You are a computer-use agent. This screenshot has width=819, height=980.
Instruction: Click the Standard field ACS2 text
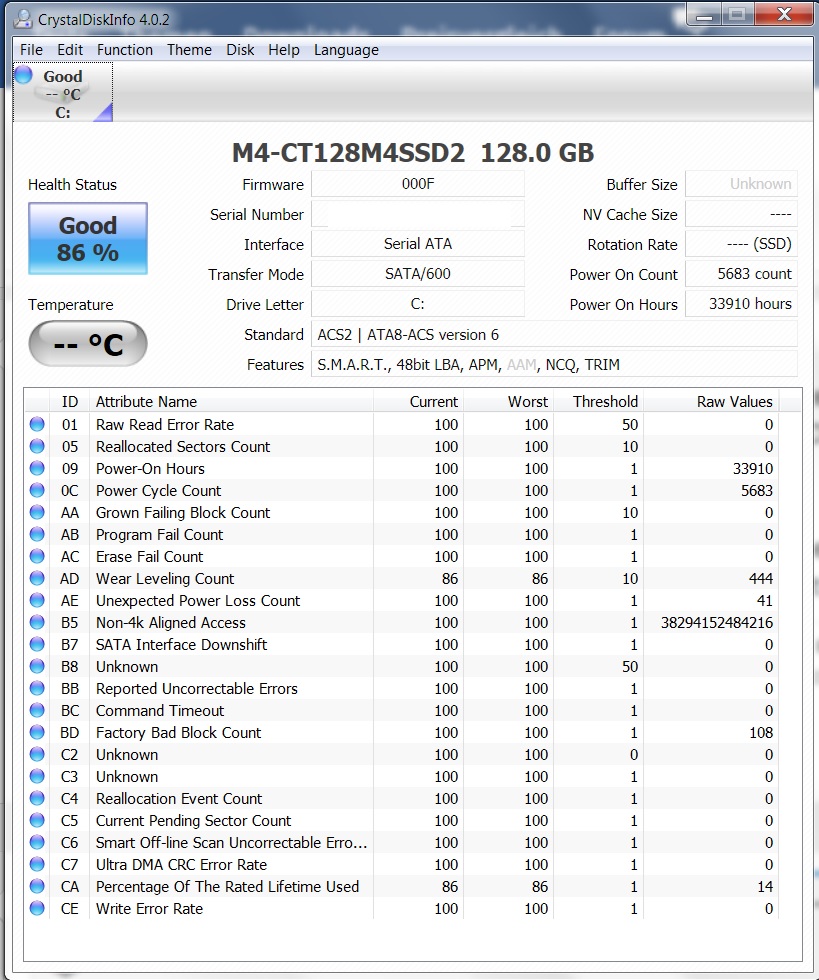coord(554,334)
